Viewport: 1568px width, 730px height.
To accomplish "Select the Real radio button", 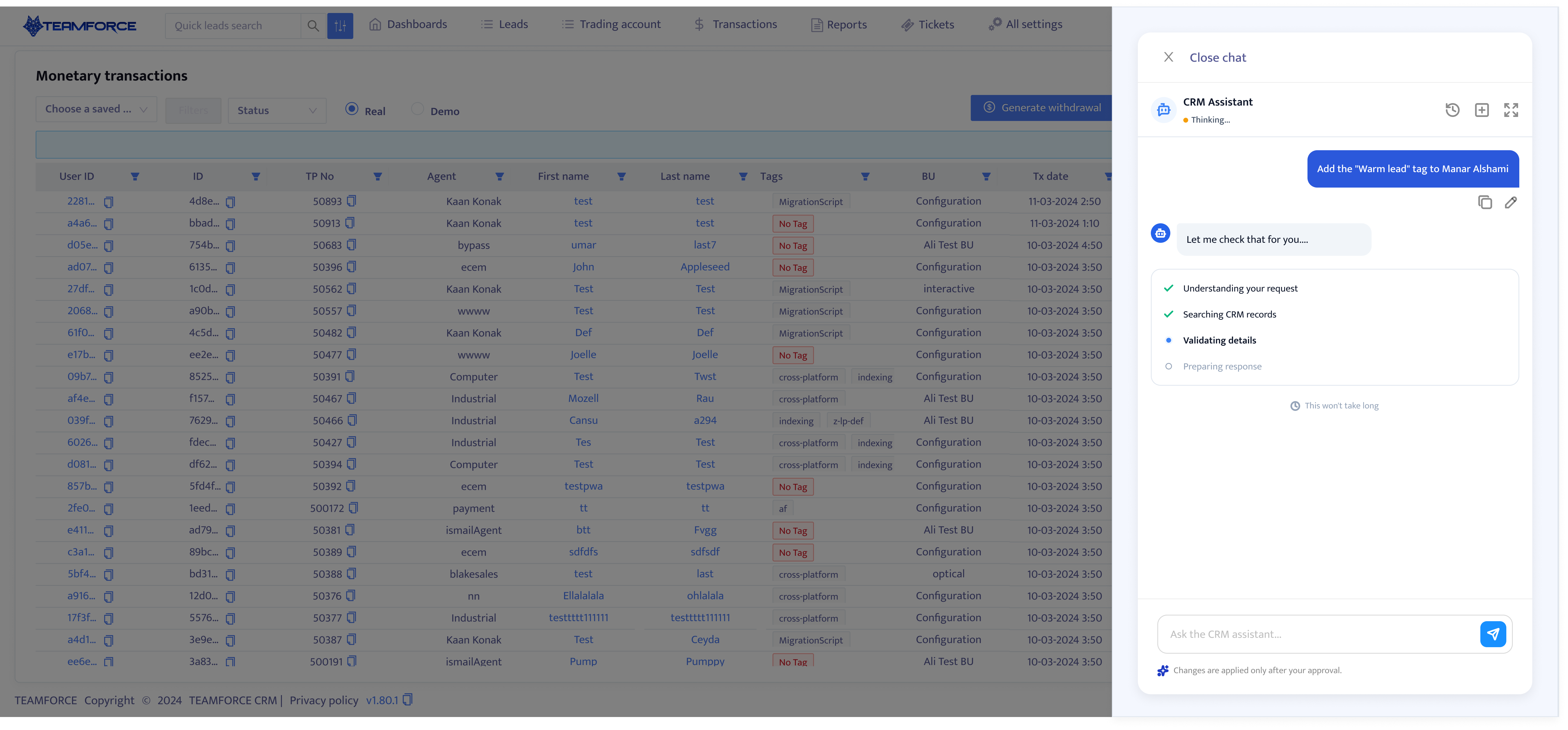I will coord(352,109).
